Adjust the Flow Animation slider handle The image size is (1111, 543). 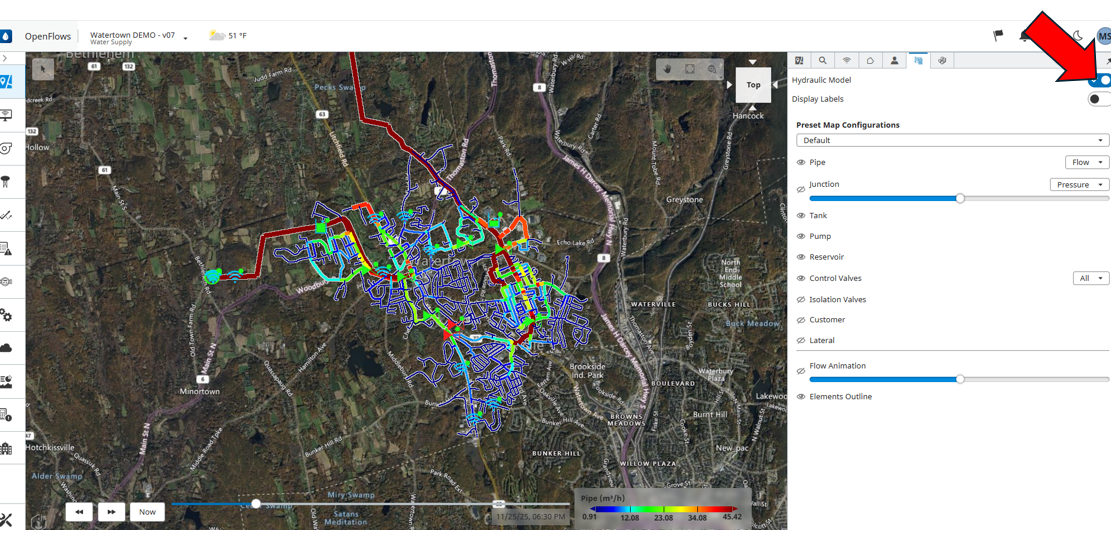pos(960,379)
